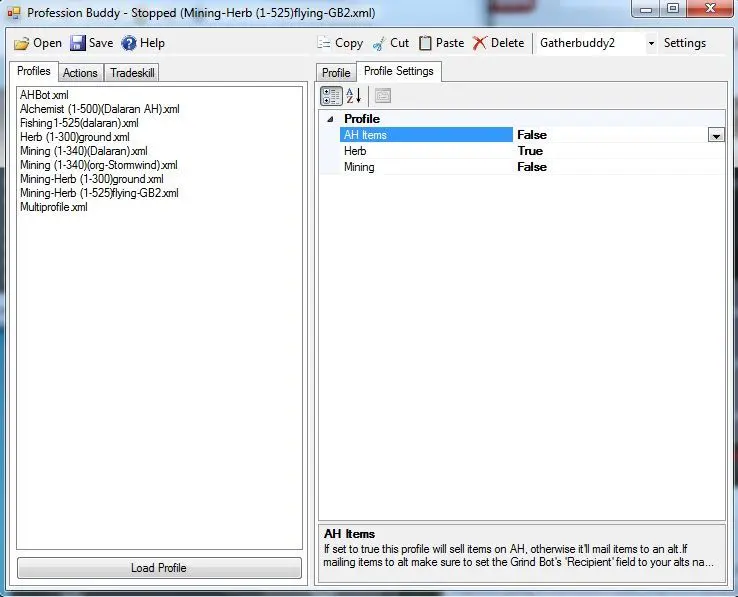Image resolution: width=738 pixels, height=597 pixels.
Task: Switch to the Profiles tab
Action: click(x=34, y=71)
